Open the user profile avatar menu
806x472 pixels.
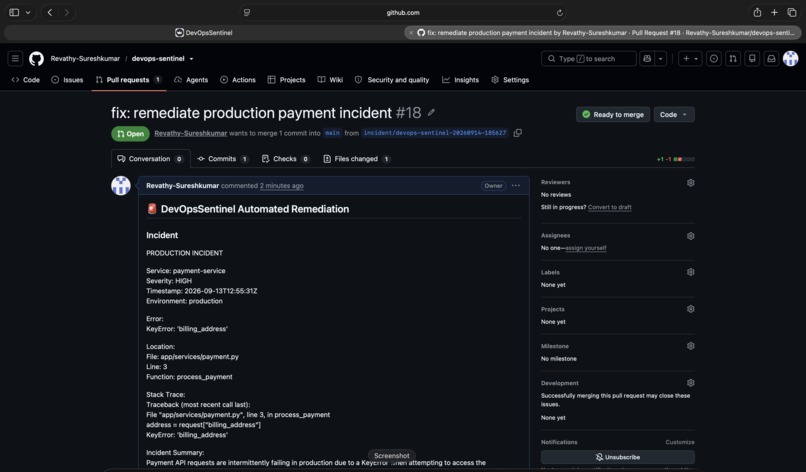point(791,59)
